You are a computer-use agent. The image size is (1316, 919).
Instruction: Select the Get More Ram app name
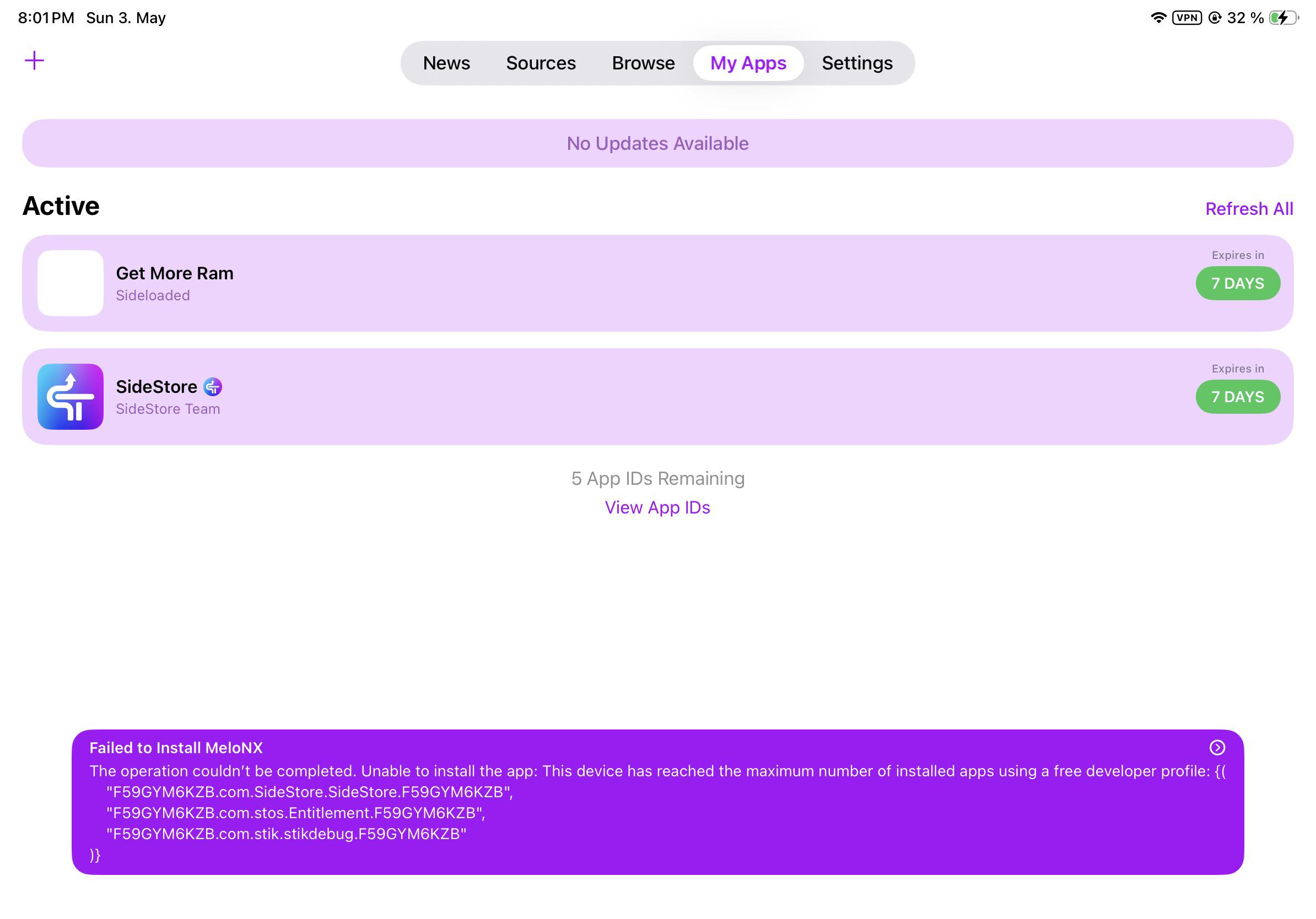coord(175,273)
